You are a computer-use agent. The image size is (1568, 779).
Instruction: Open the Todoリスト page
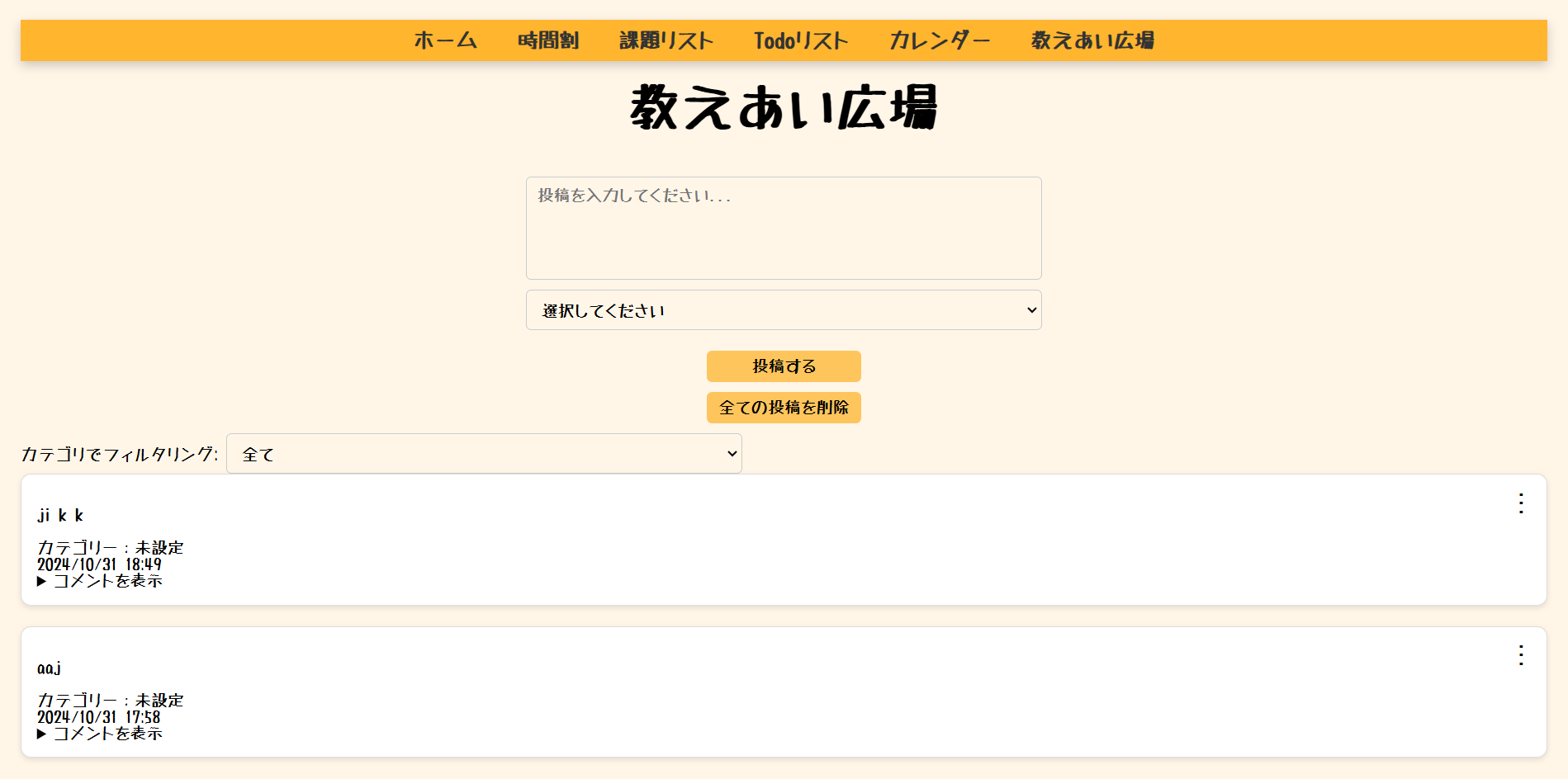point(802,39)
